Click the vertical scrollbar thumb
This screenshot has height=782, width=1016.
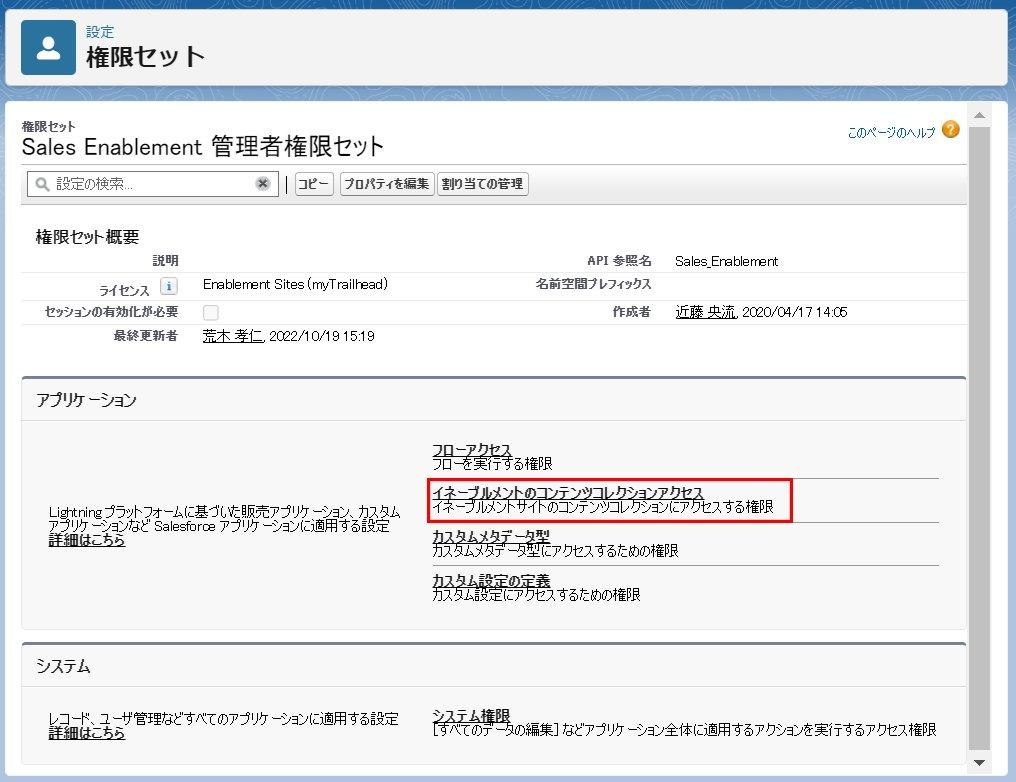click(x=979, y=438)
